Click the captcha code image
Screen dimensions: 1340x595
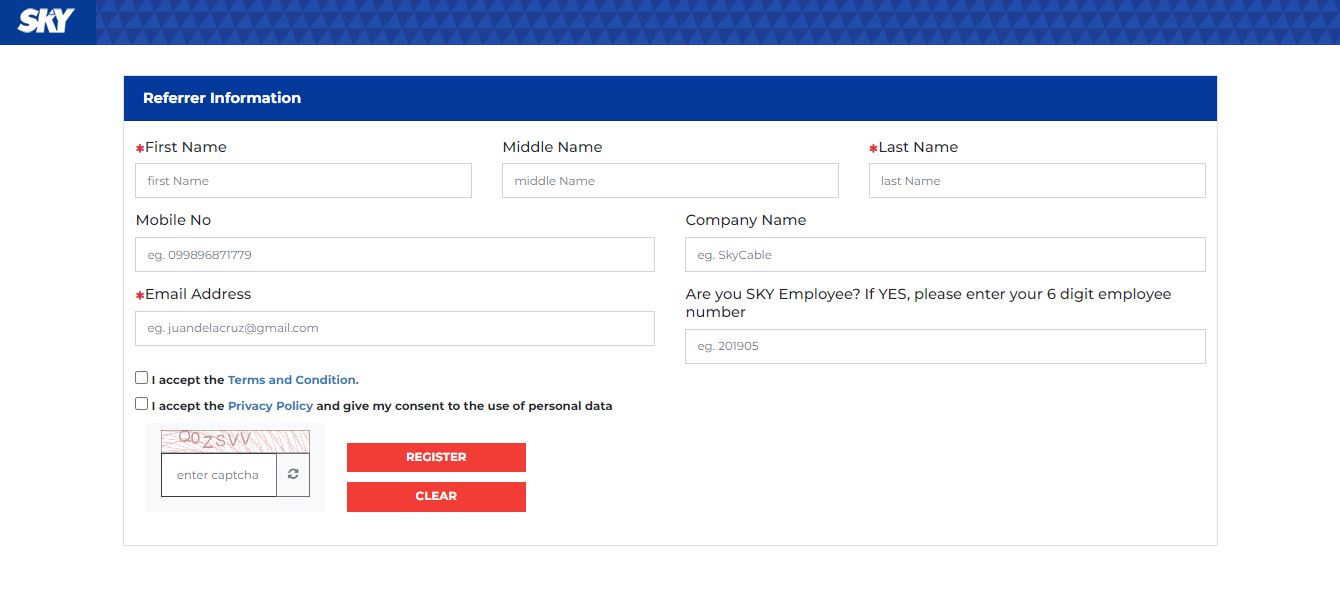click(235, 441)
